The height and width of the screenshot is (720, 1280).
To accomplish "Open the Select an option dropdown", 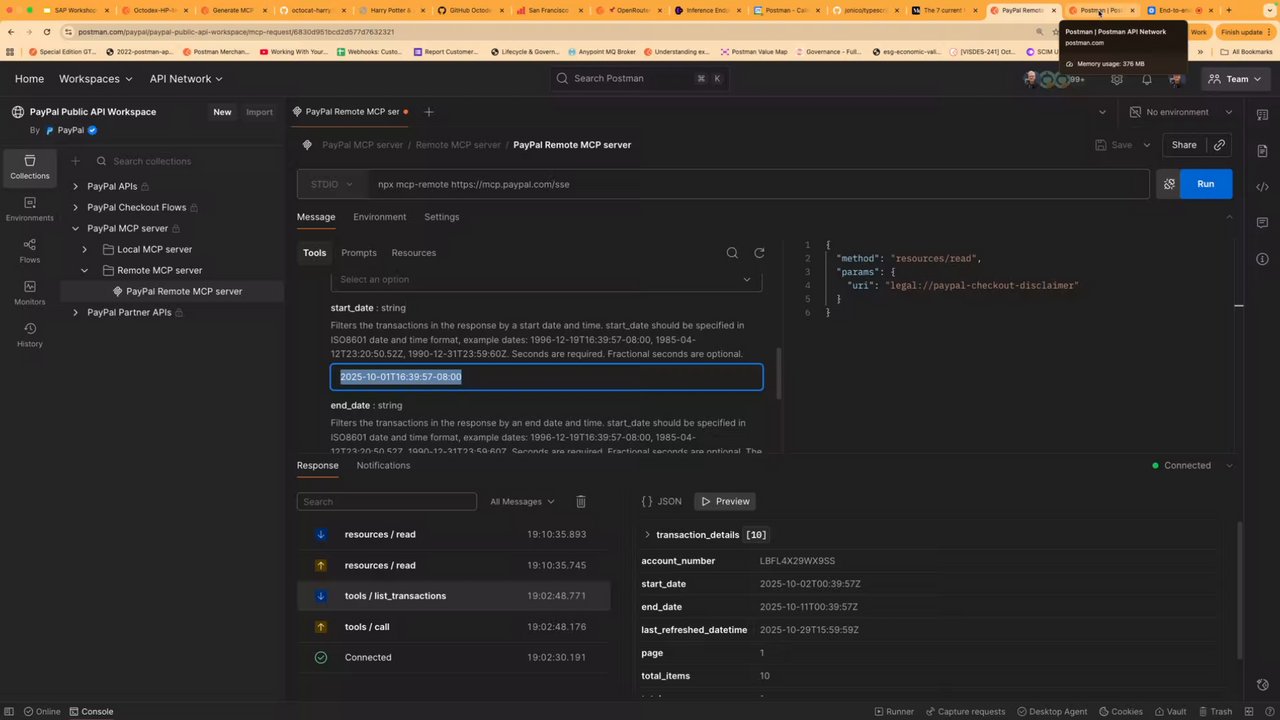I will 546,280.
